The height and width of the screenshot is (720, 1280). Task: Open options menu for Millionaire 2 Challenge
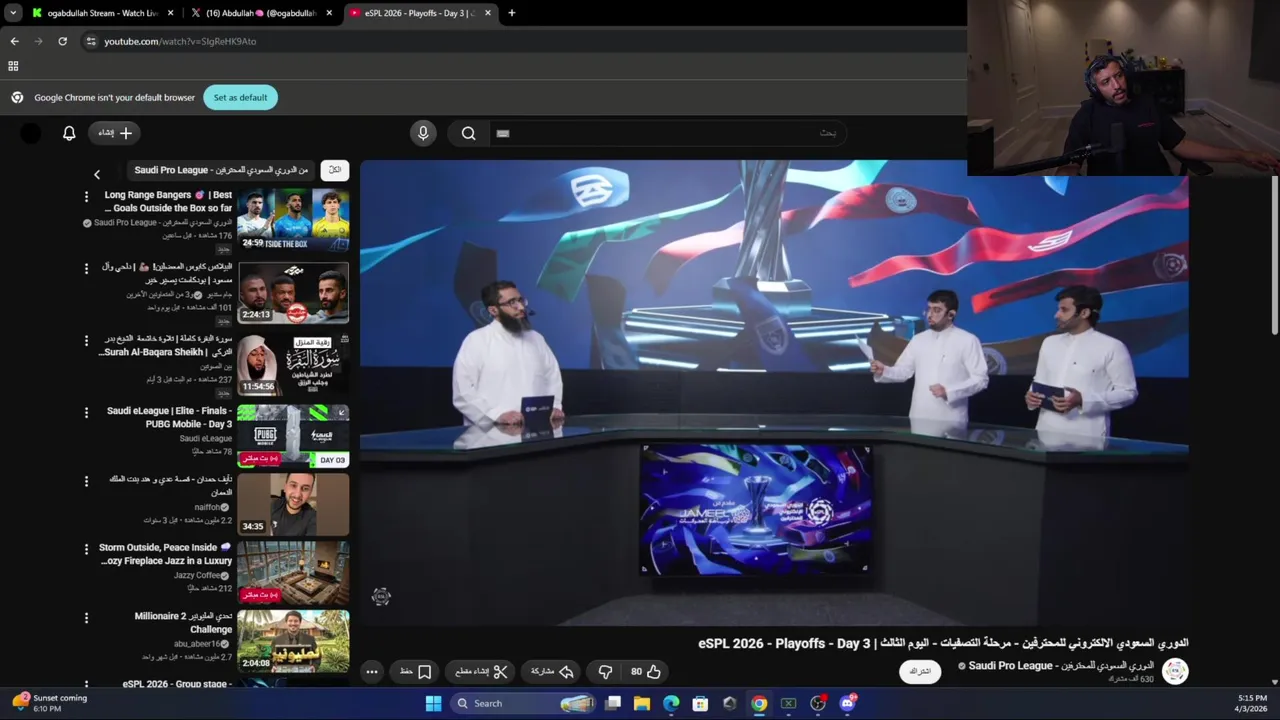point(86,618)
